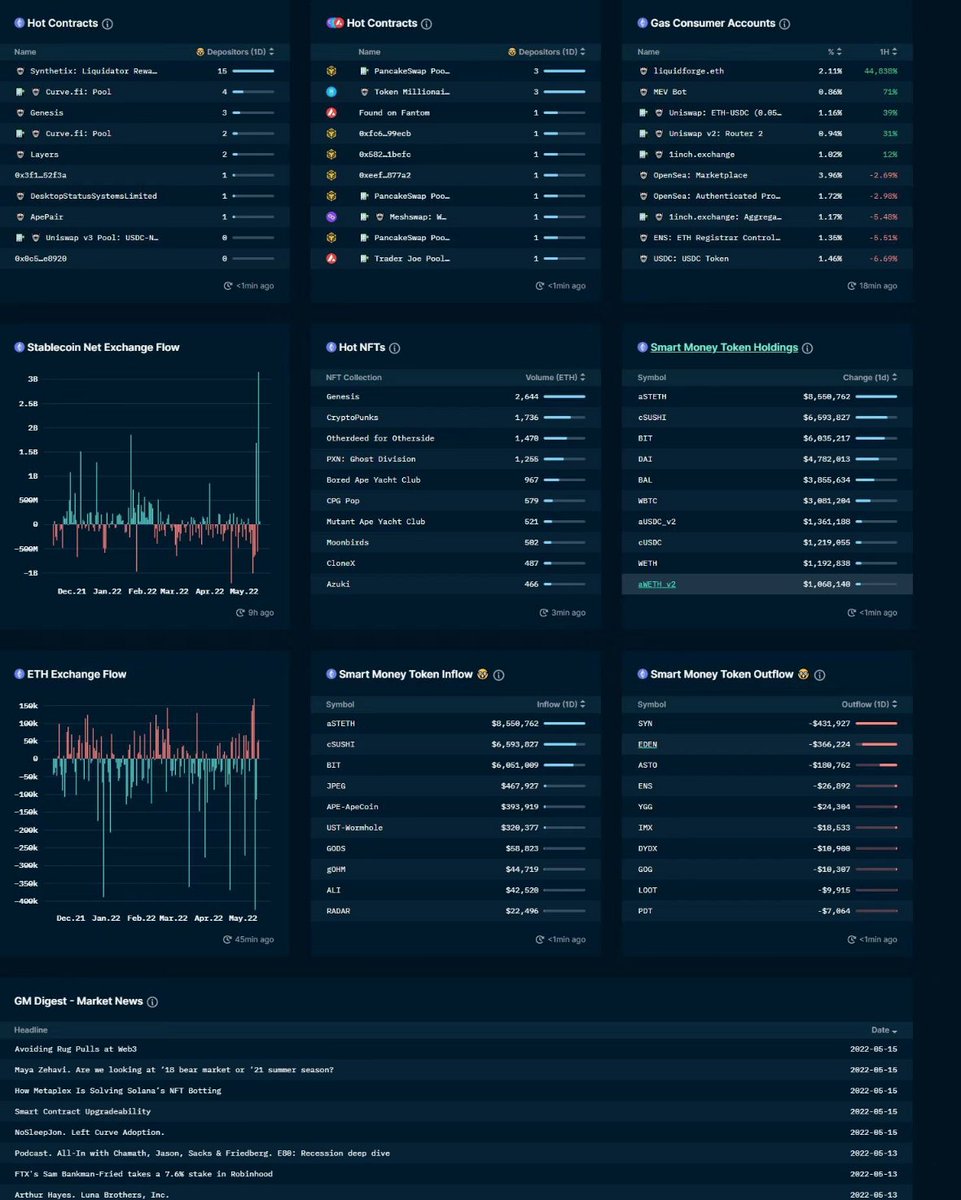Select the LOOT outflow row
The image size is (961, 1200).
pyautogui.click(x=767, y=890)
